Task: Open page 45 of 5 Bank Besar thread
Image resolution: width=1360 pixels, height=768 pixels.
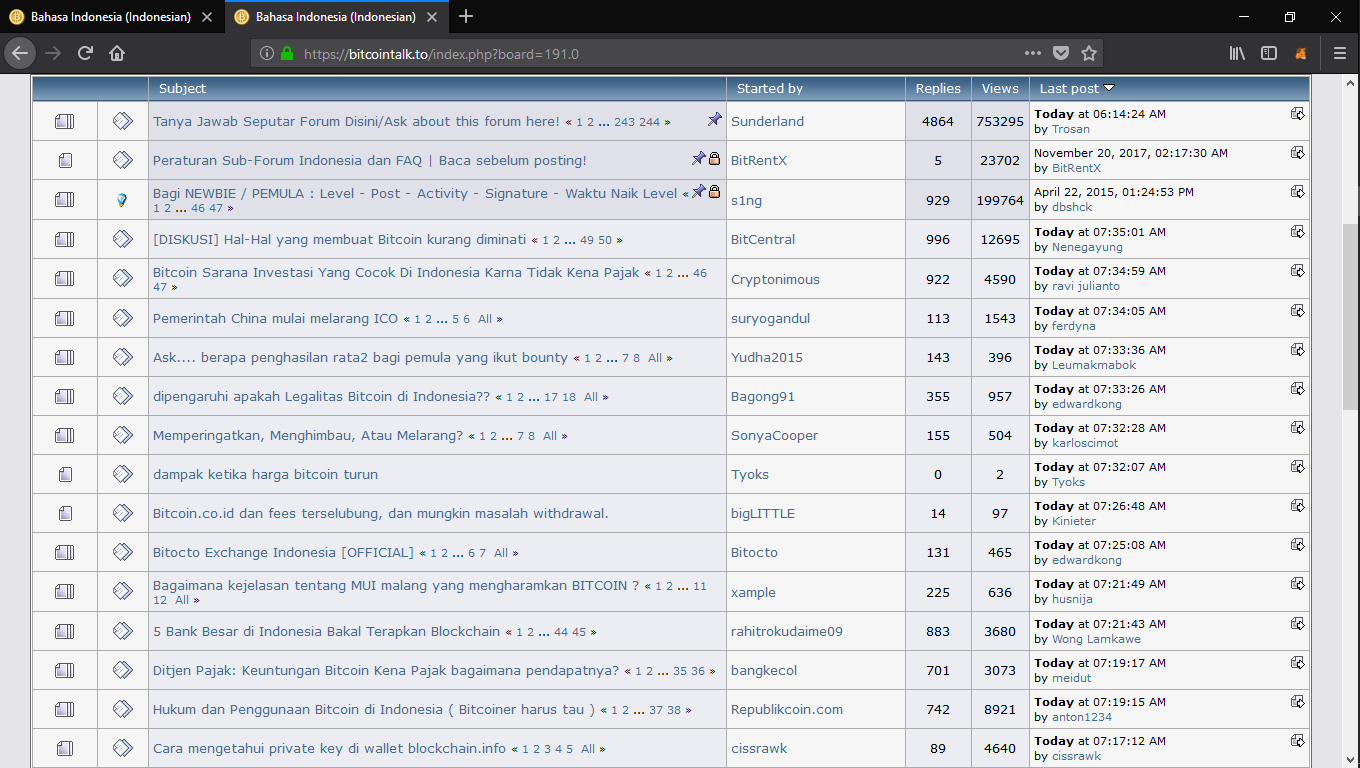Action: click(x=580, y=632)
